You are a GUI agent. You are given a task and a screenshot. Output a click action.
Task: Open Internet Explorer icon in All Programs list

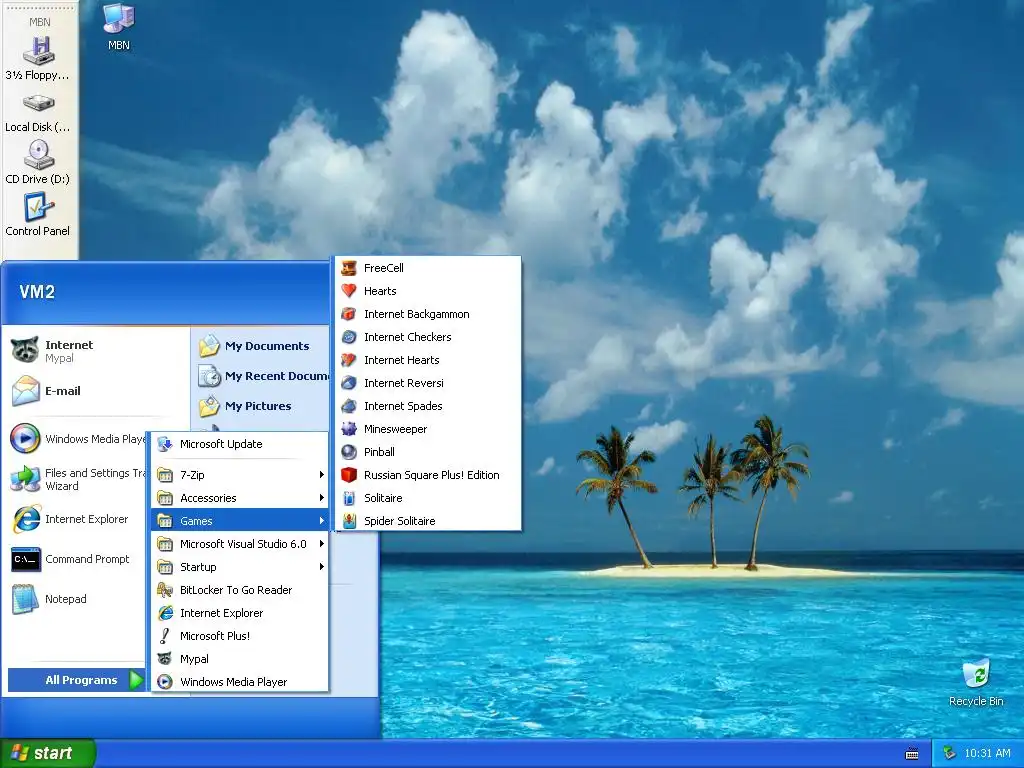[x=165, y=613]
